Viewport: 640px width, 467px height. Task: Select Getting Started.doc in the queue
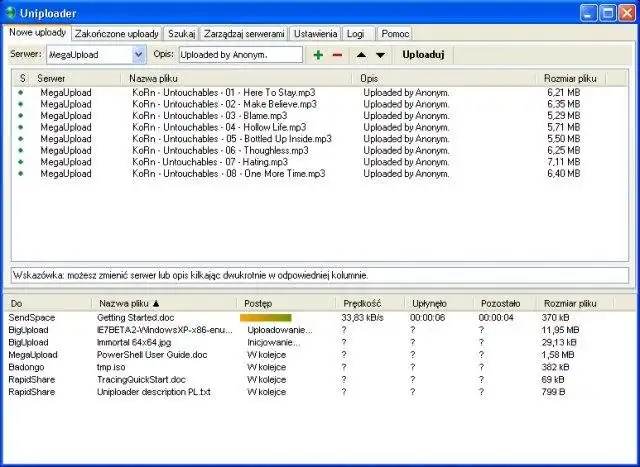tap(136, 318)
